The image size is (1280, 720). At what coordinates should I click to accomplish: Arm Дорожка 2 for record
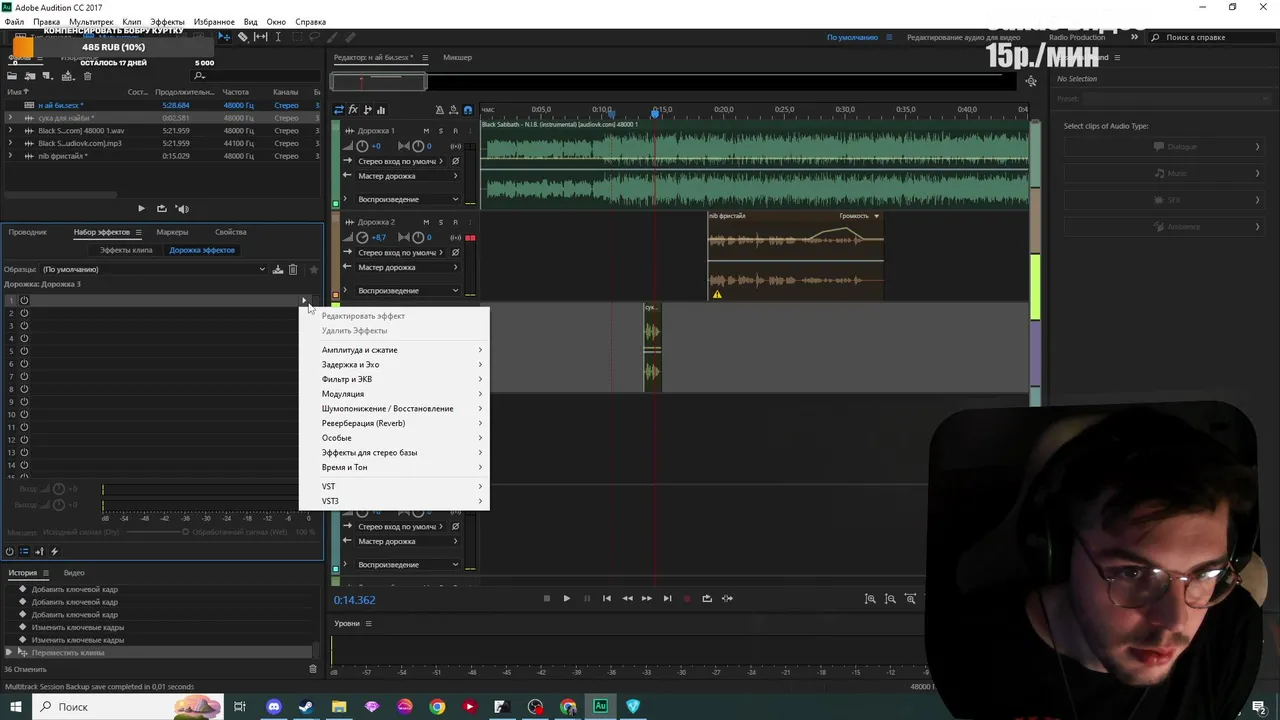455,222
